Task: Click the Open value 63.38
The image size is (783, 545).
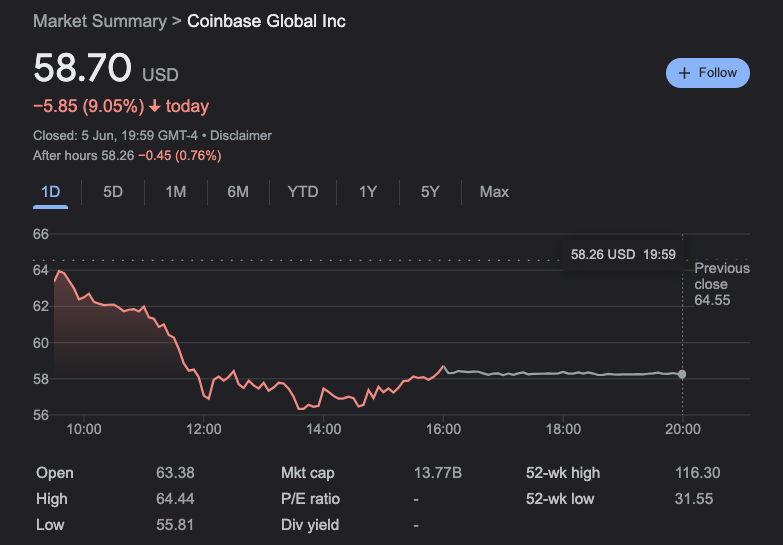Action: 175,473
